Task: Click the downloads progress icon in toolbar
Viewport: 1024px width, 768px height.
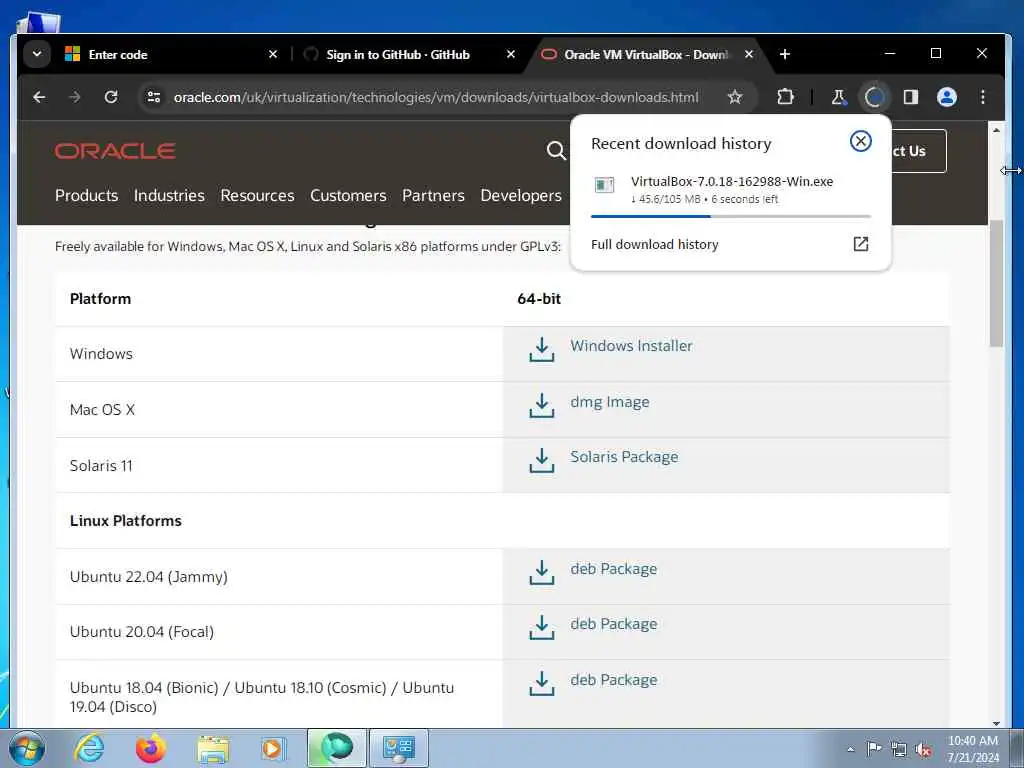Action: (874, 97)
